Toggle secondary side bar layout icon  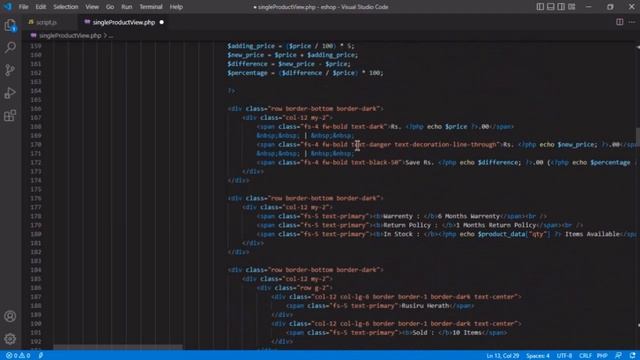pos(561,7)
